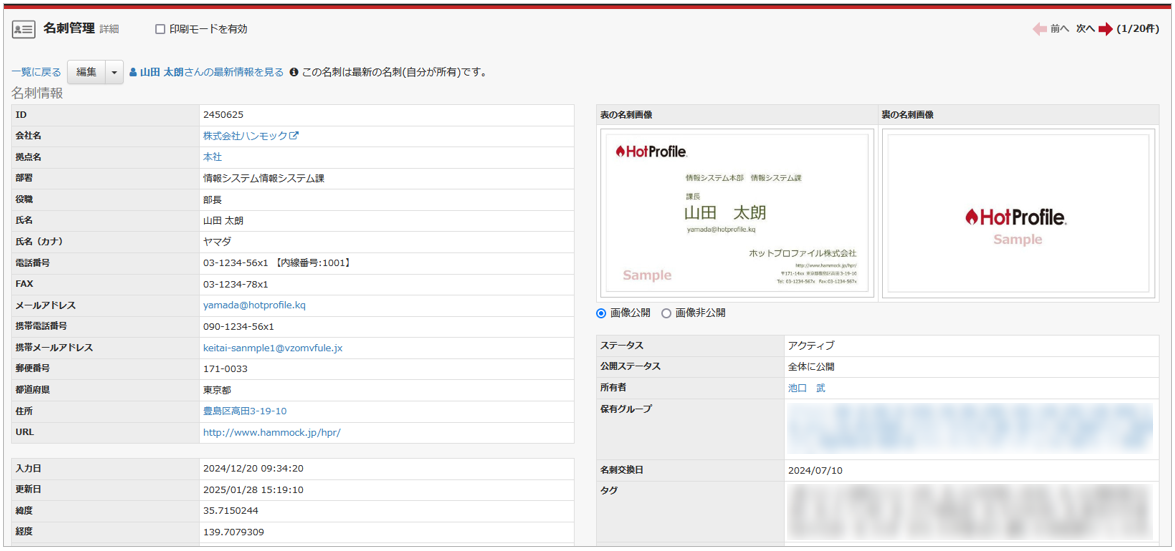Open the front business card image
The width and height of the screenshot is (1175, 551).
[736, 213]
